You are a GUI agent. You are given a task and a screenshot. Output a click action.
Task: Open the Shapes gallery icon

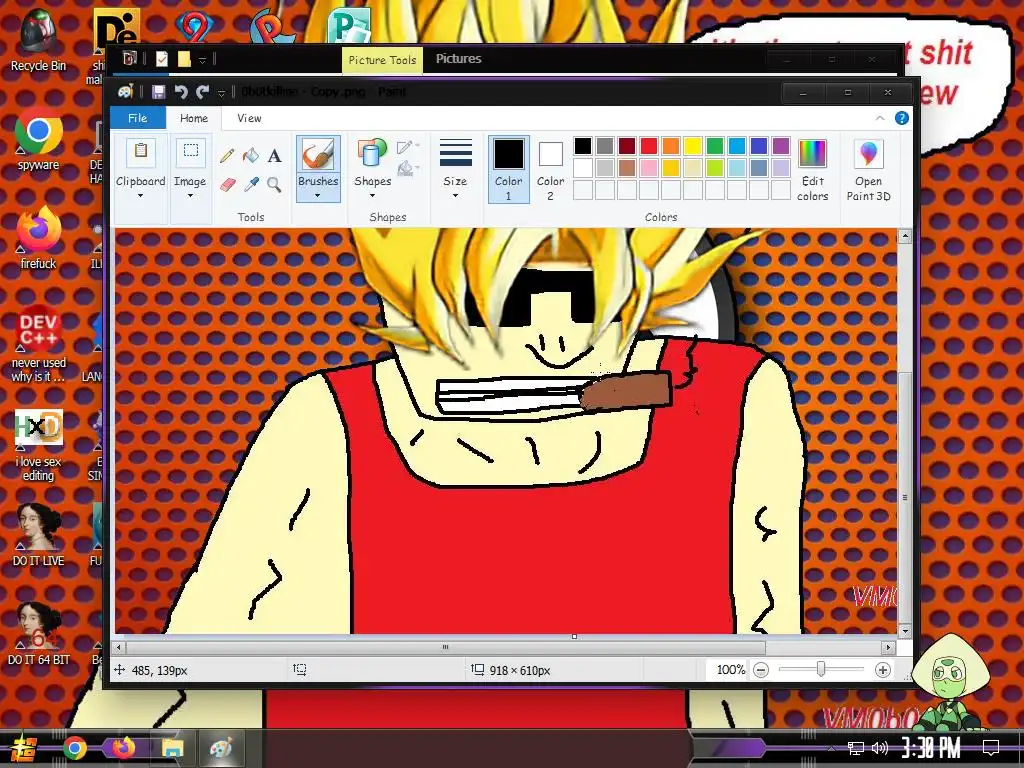pyautogui.click(x=372, y=155)
